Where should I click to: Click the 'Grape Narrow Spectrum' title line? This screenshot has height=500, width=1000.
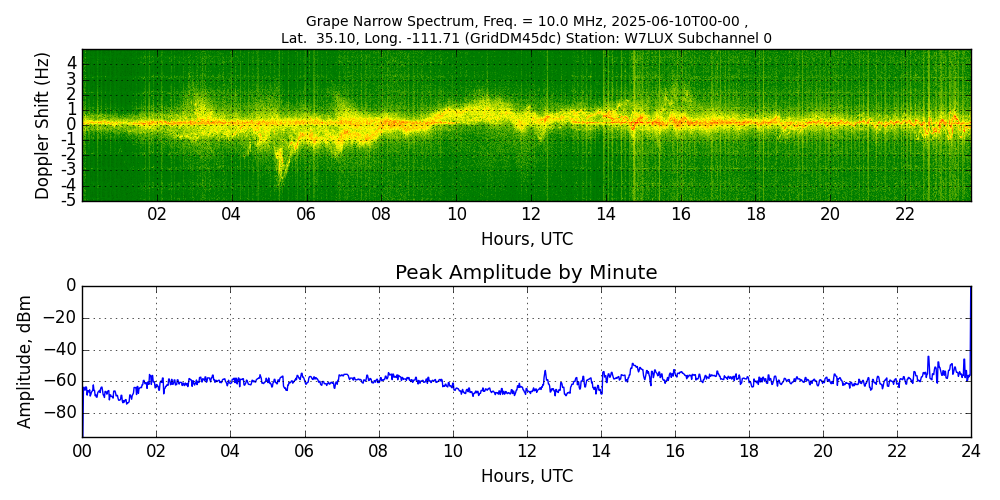click(x=527, y=22)
